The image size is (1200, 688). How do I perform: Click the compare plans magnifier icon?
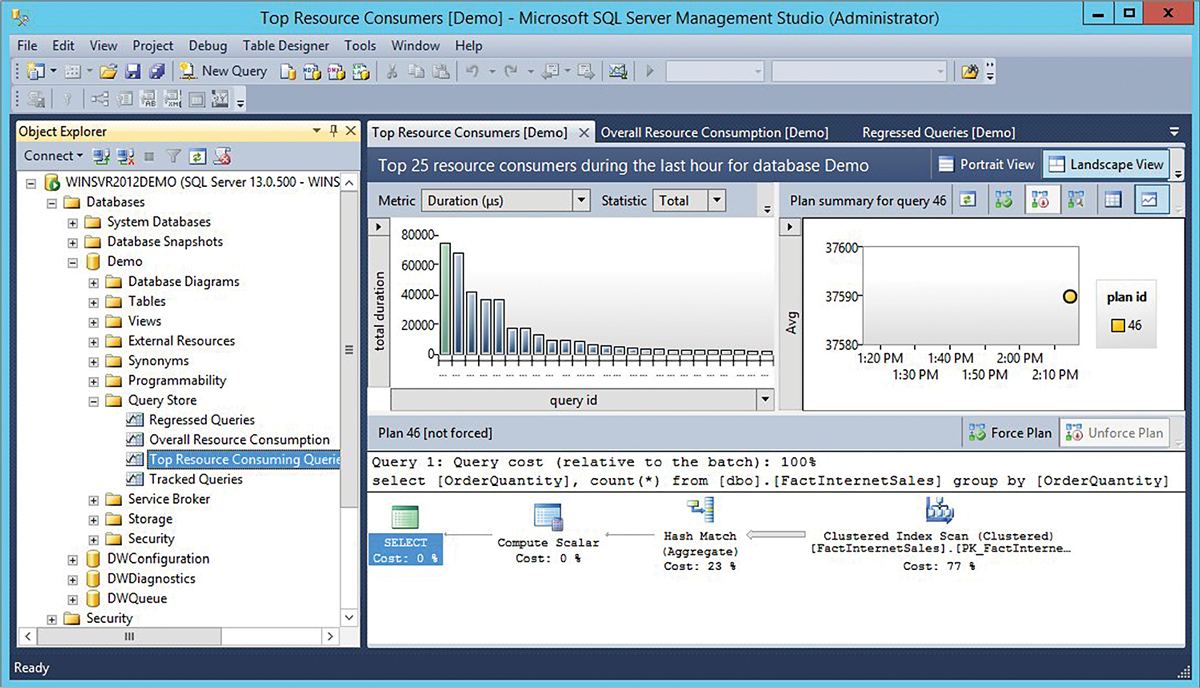click(1076, 200)
